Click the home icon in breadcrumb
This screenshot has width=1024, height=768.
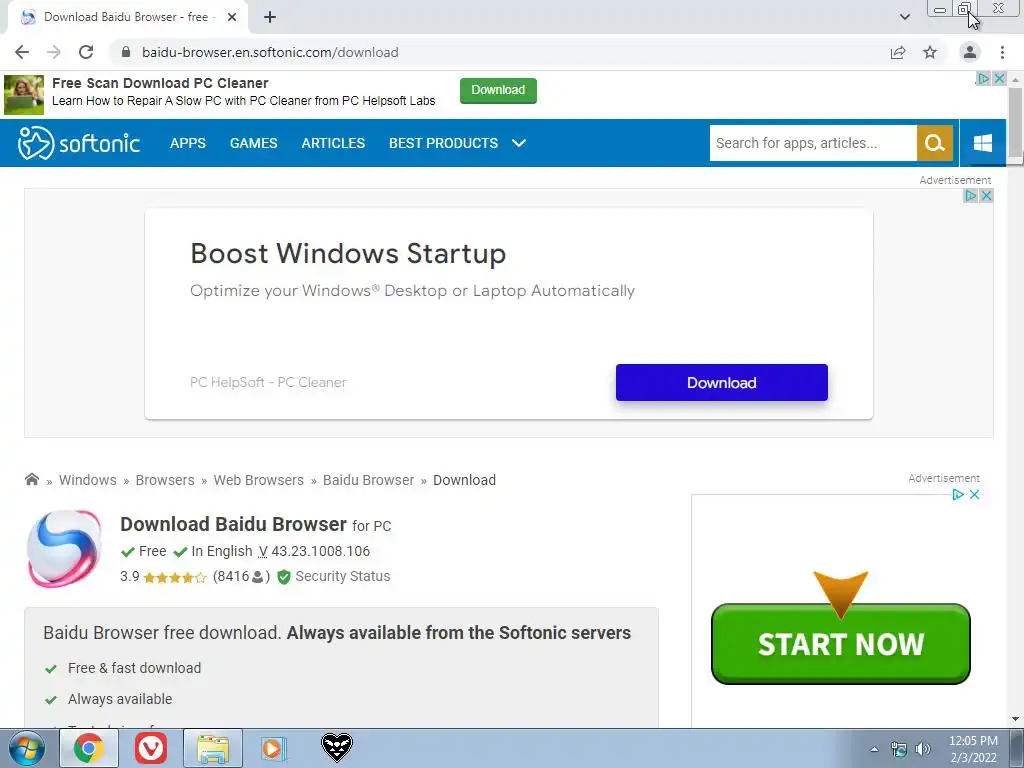pyautogui.click(x=31, y=479)
